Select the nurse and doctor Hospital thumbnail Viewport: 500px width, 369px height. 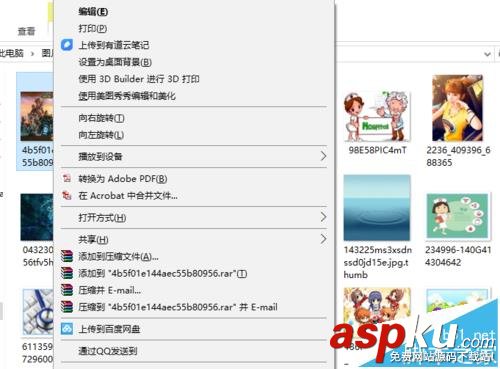(x=377, y=116)
